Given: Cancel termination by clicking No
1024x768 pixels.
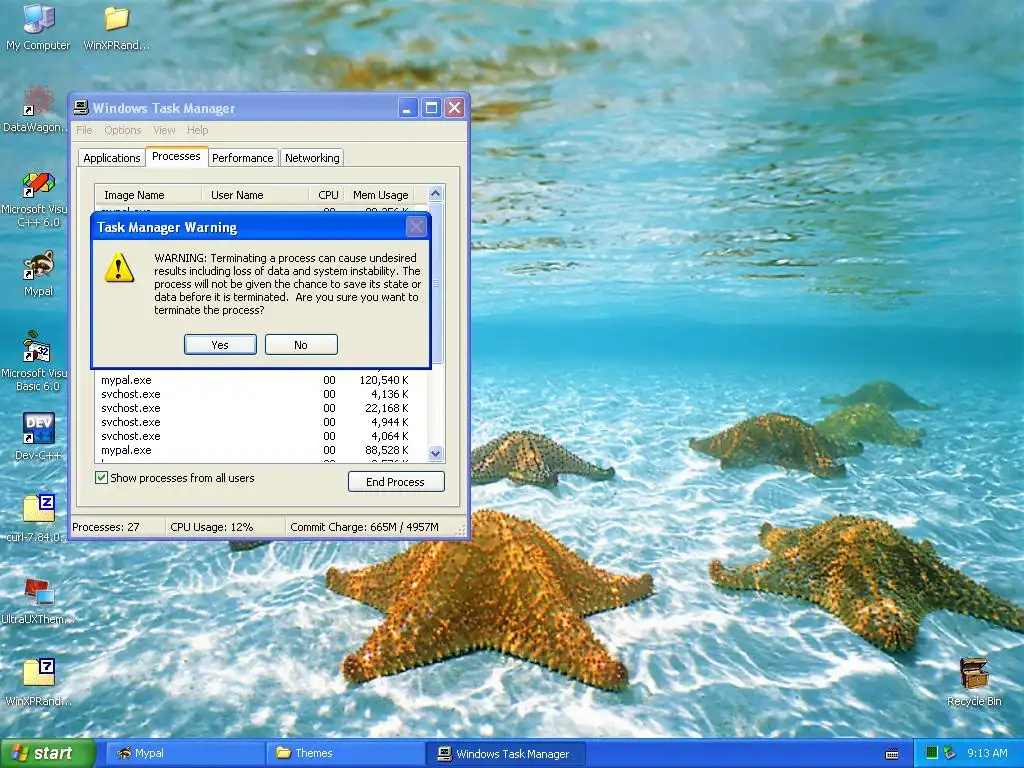Looking at the screenshot, I should [x=301, y=345].
